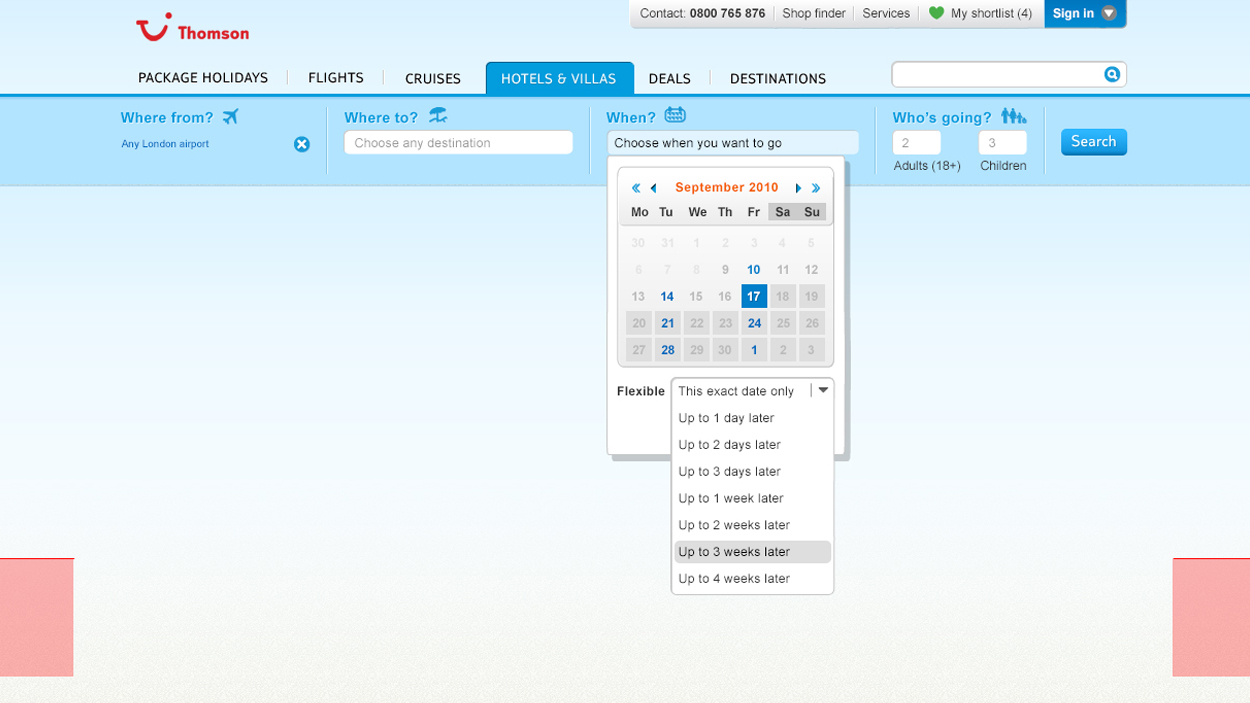Go to next month arrow in calendar
Screen dimensions: 1250x703
coord(798,188)
